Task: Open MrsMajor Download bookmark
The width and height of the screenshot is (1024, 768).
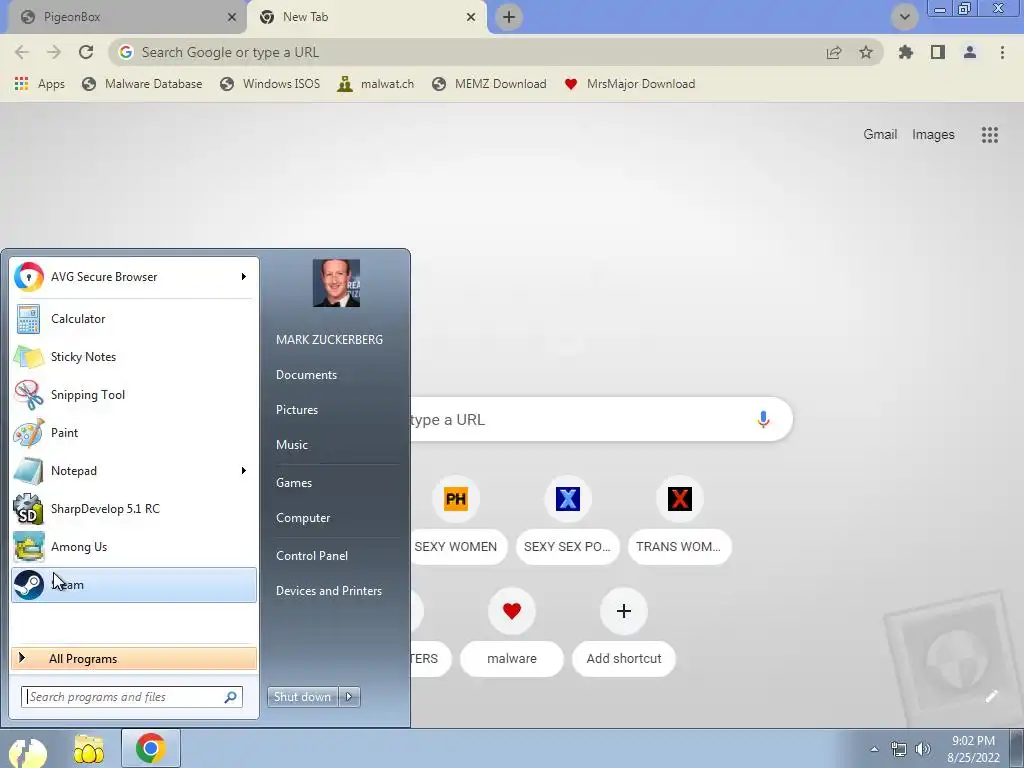Action: [x=630, y=84]
